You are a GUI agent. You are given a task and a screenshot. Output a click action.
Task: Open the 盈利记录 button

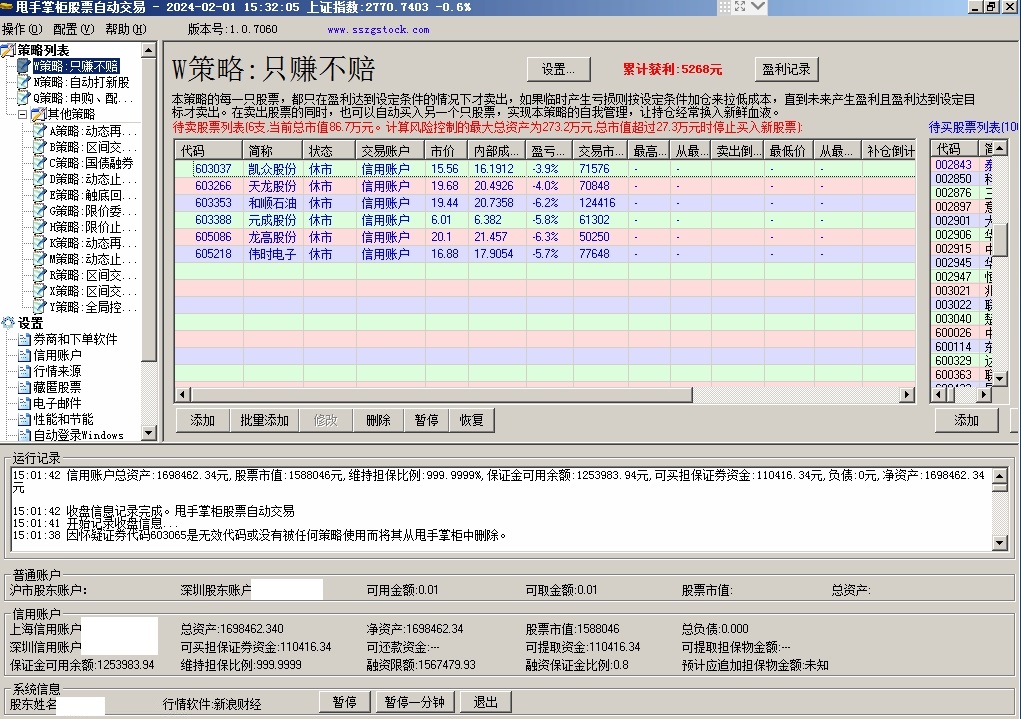pos(786,70)
